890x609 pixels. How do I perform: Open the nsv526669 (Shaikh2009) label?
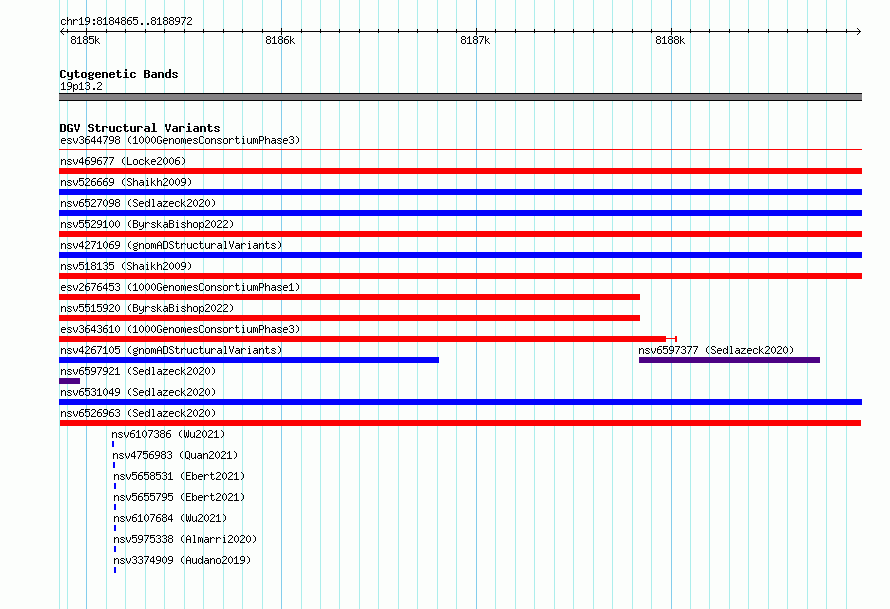click(x=126, y=182)
